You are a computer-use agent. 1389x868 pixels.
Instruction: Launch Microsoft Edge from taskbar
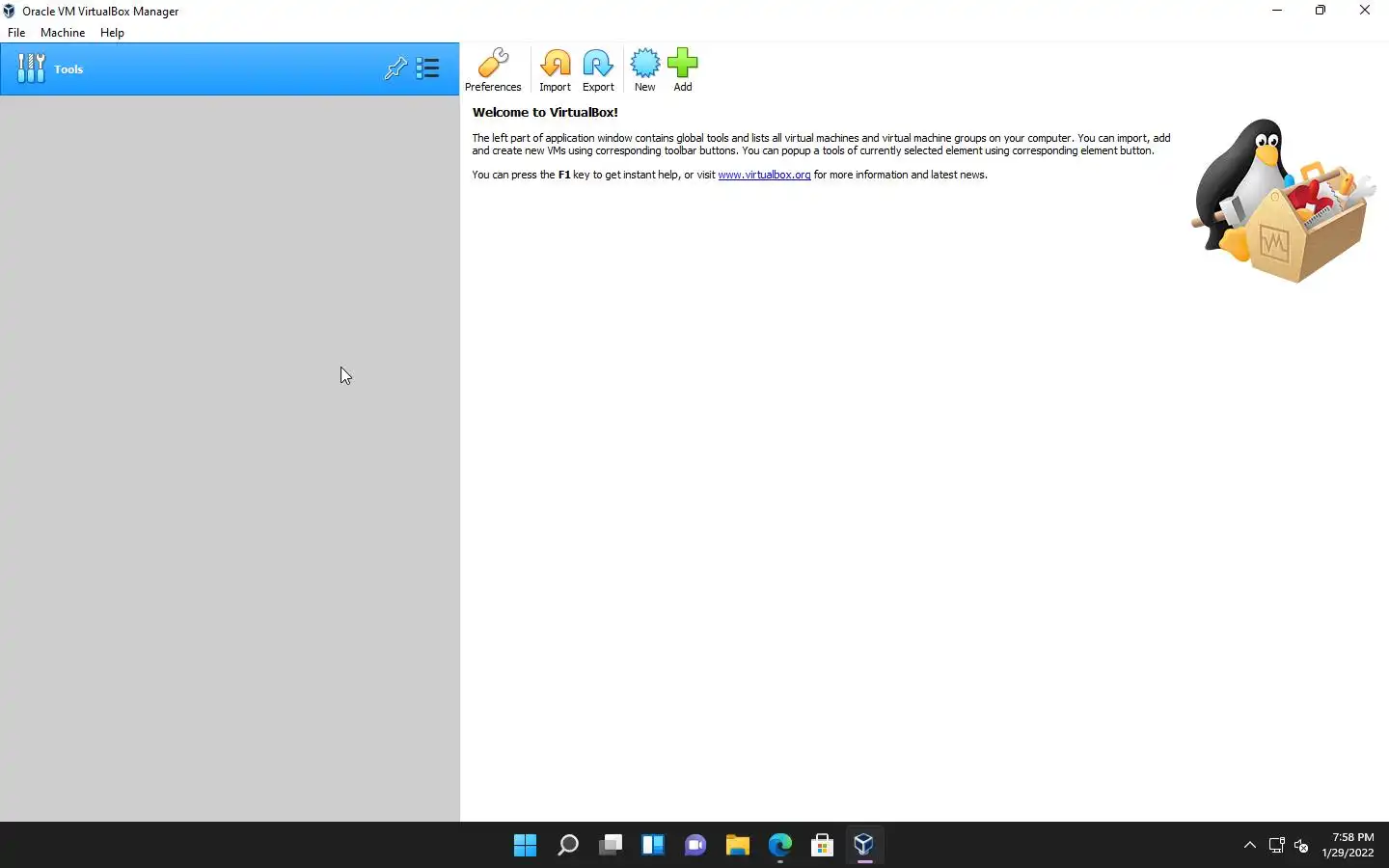pyautogui.click(x=780, y=846)
